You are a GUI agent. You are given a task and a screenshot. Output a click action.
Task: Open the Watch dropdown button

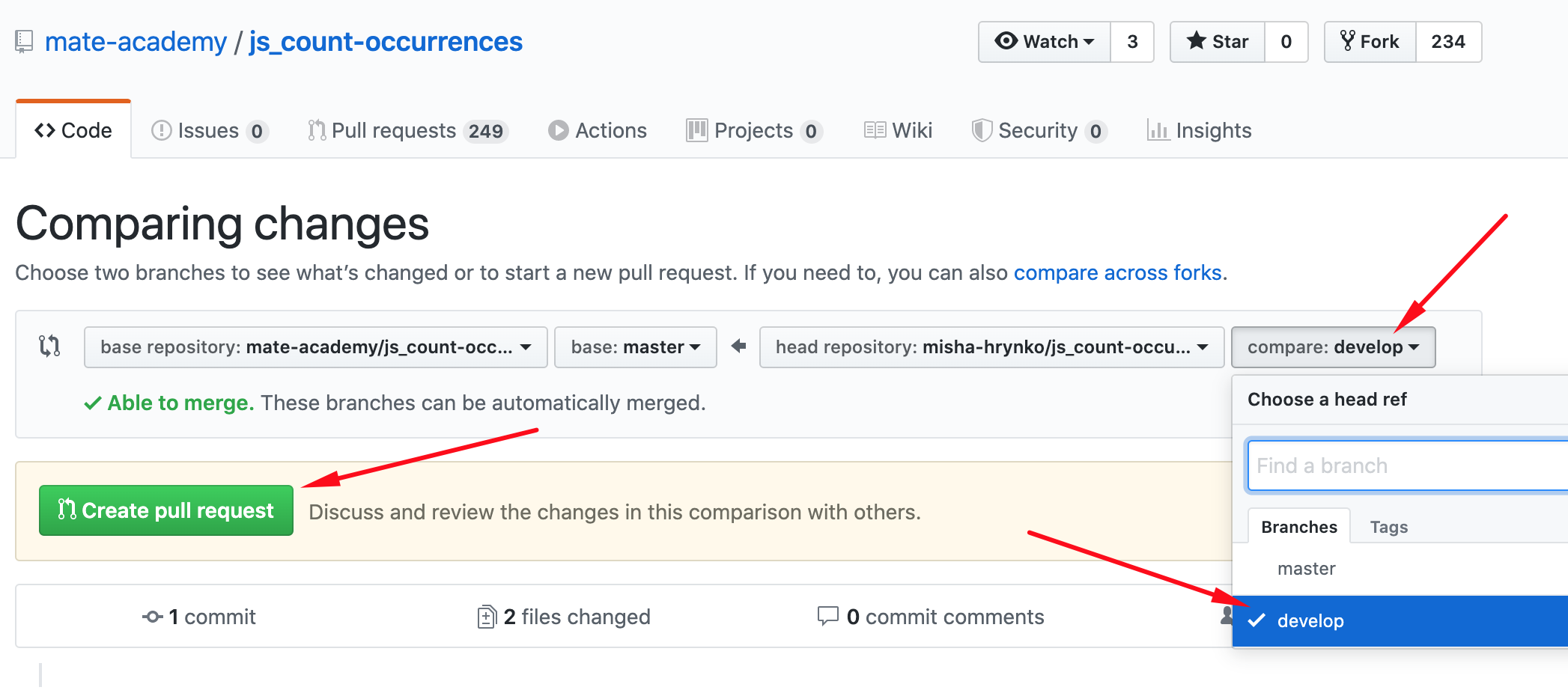pos(1045,42)
